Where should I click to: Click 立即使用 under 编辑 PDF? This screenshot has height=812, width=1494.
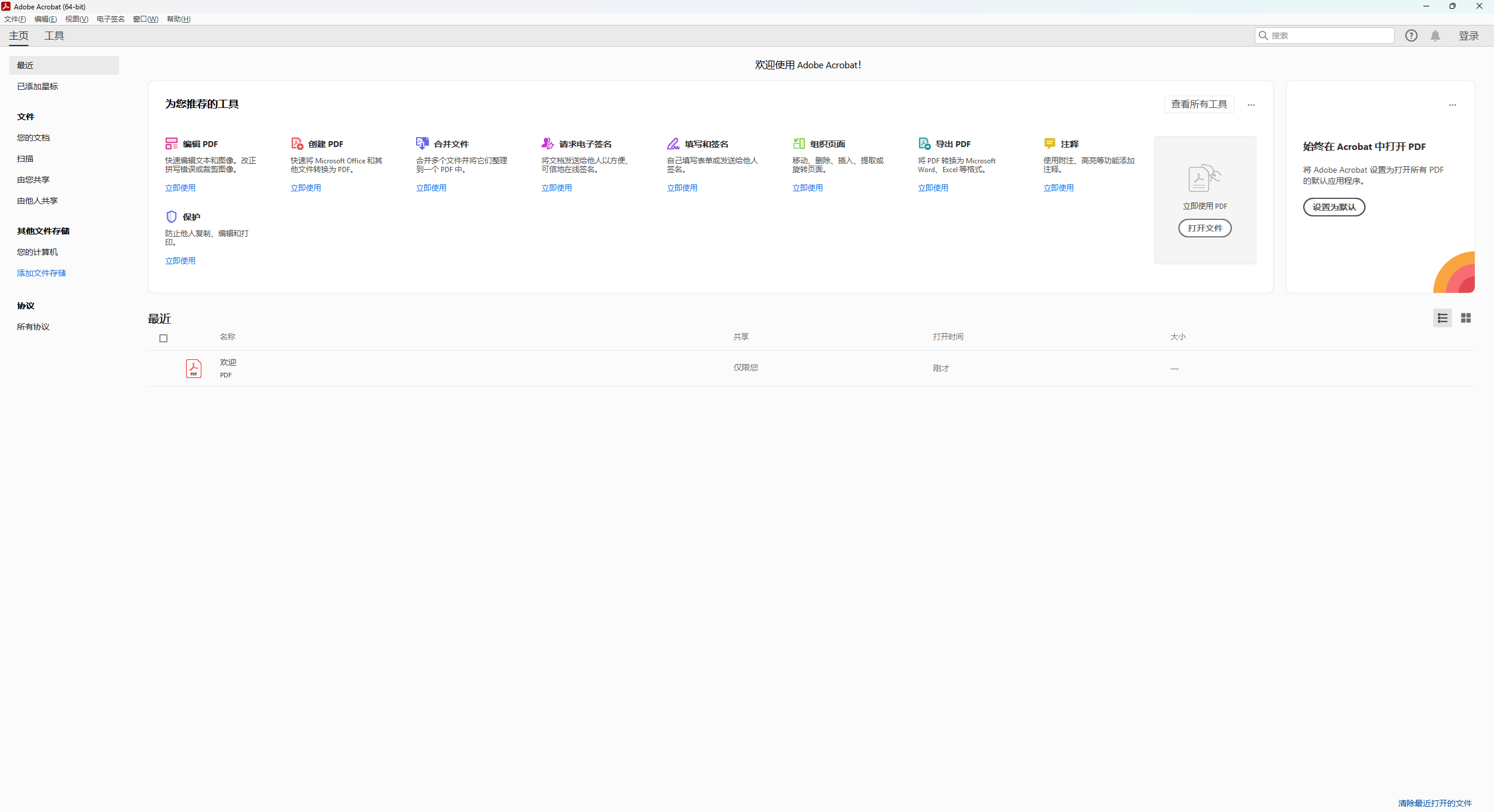tap(180, 188)
